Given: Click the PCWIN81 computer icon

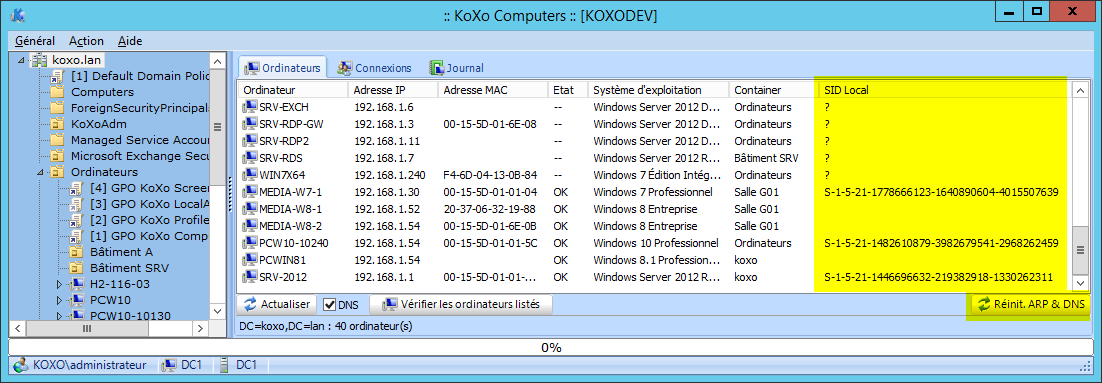Looking at the screenshot, I should [249, 260].
